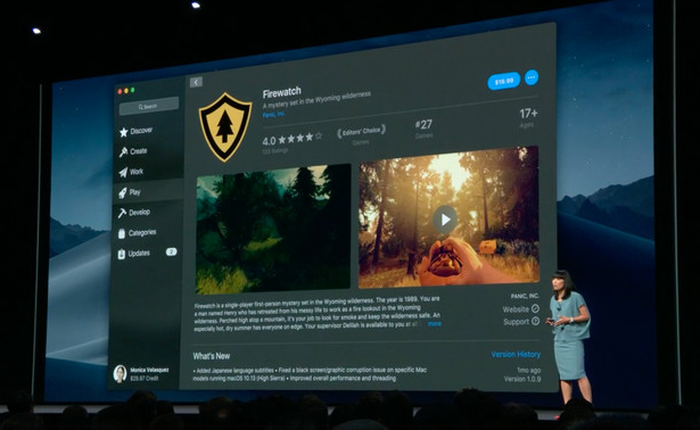Select the Play sidebar label
The height and width of the screenshot is (430, 700).
point(135,192)
